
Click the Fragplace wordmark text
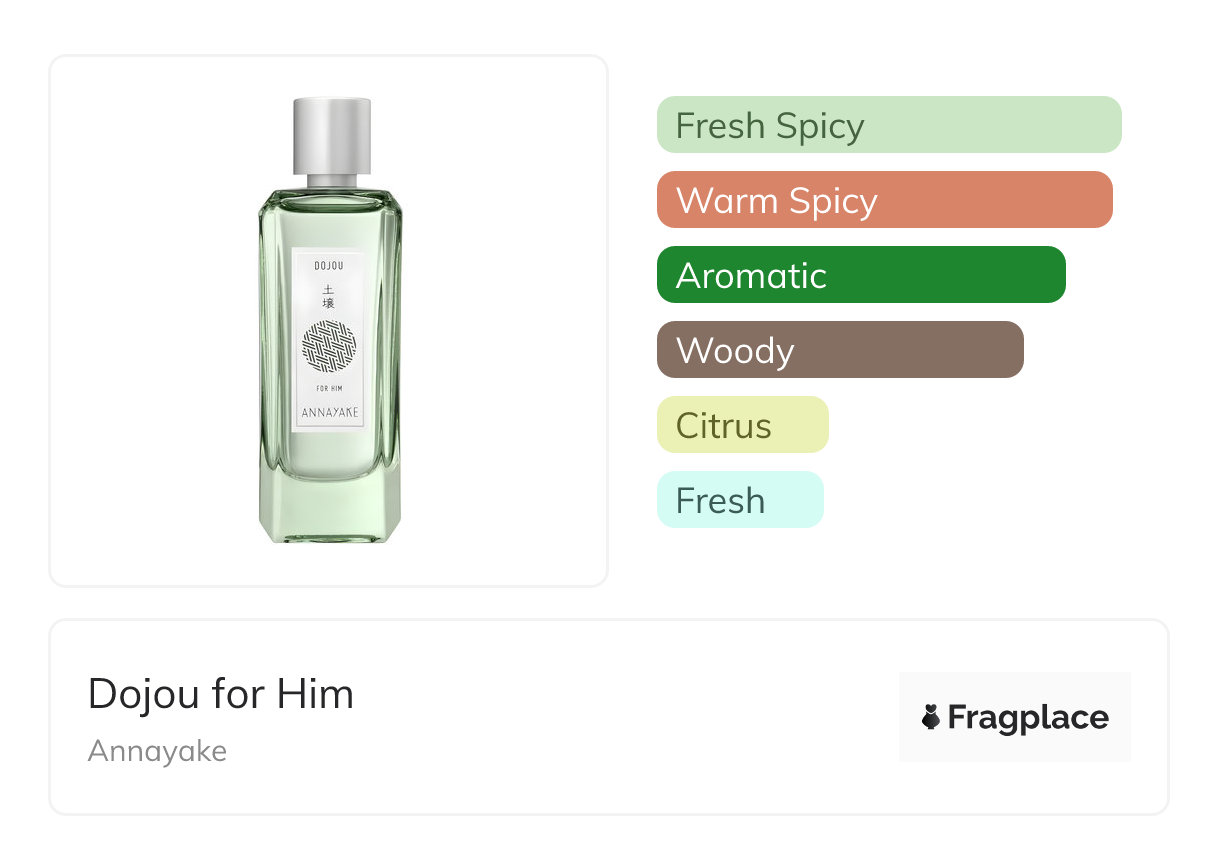(x=1027, y=718)
